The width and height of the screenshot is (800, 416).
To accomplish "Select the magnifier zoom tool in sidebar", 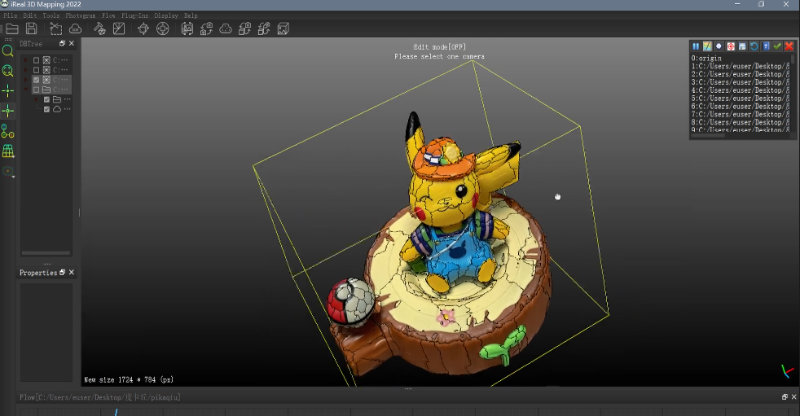I will [x=8, y=51].
